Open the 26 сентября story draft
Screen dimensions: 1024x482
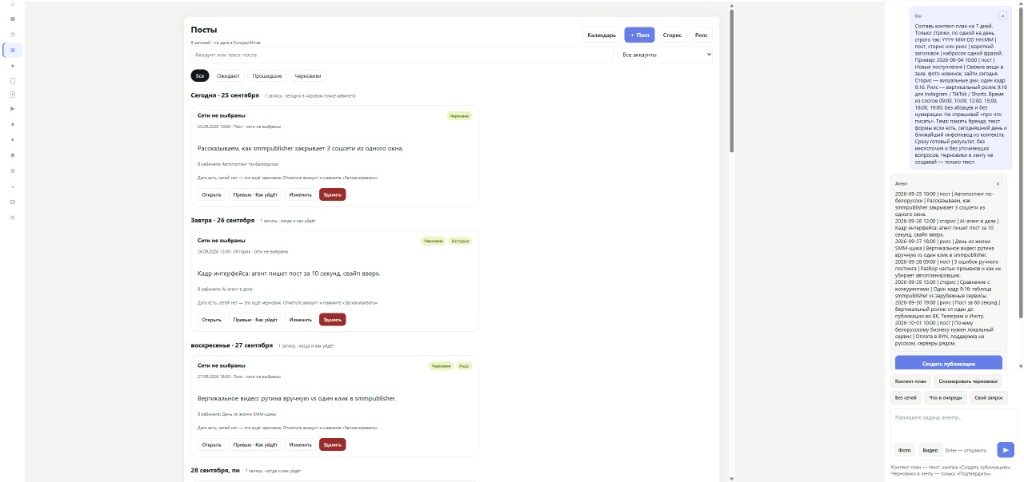212,319
